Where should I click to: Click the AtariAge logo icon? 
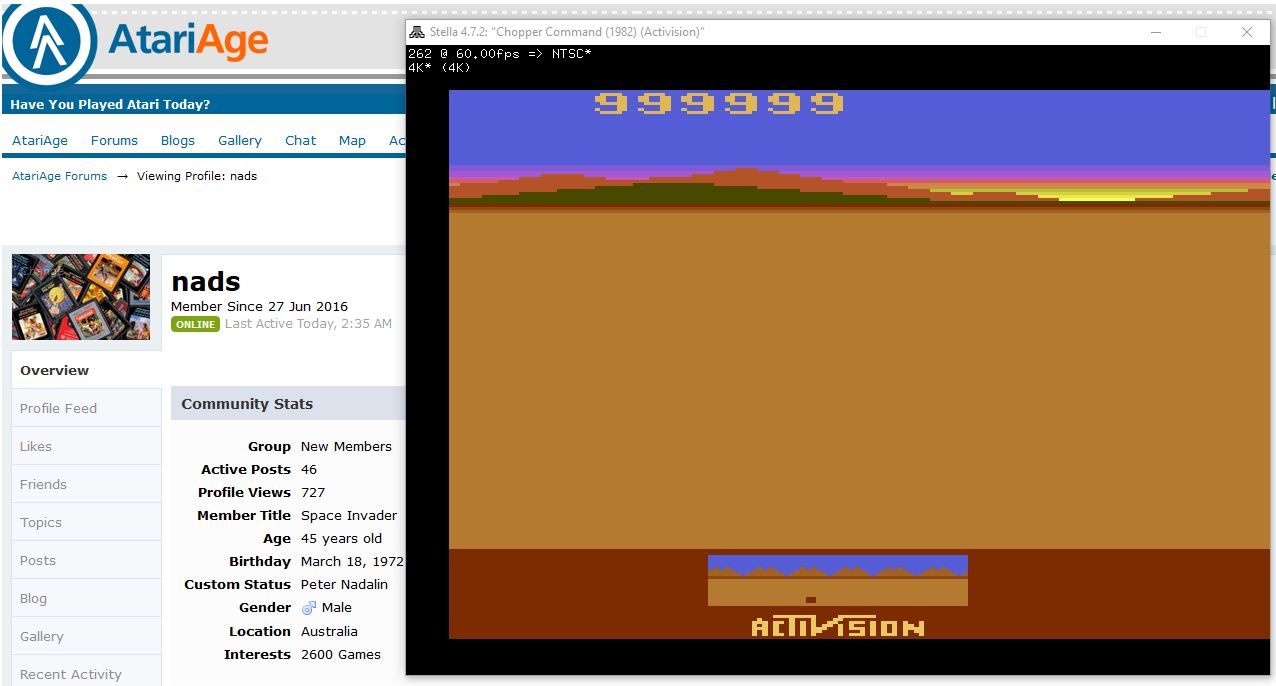[x=48, y=44]
